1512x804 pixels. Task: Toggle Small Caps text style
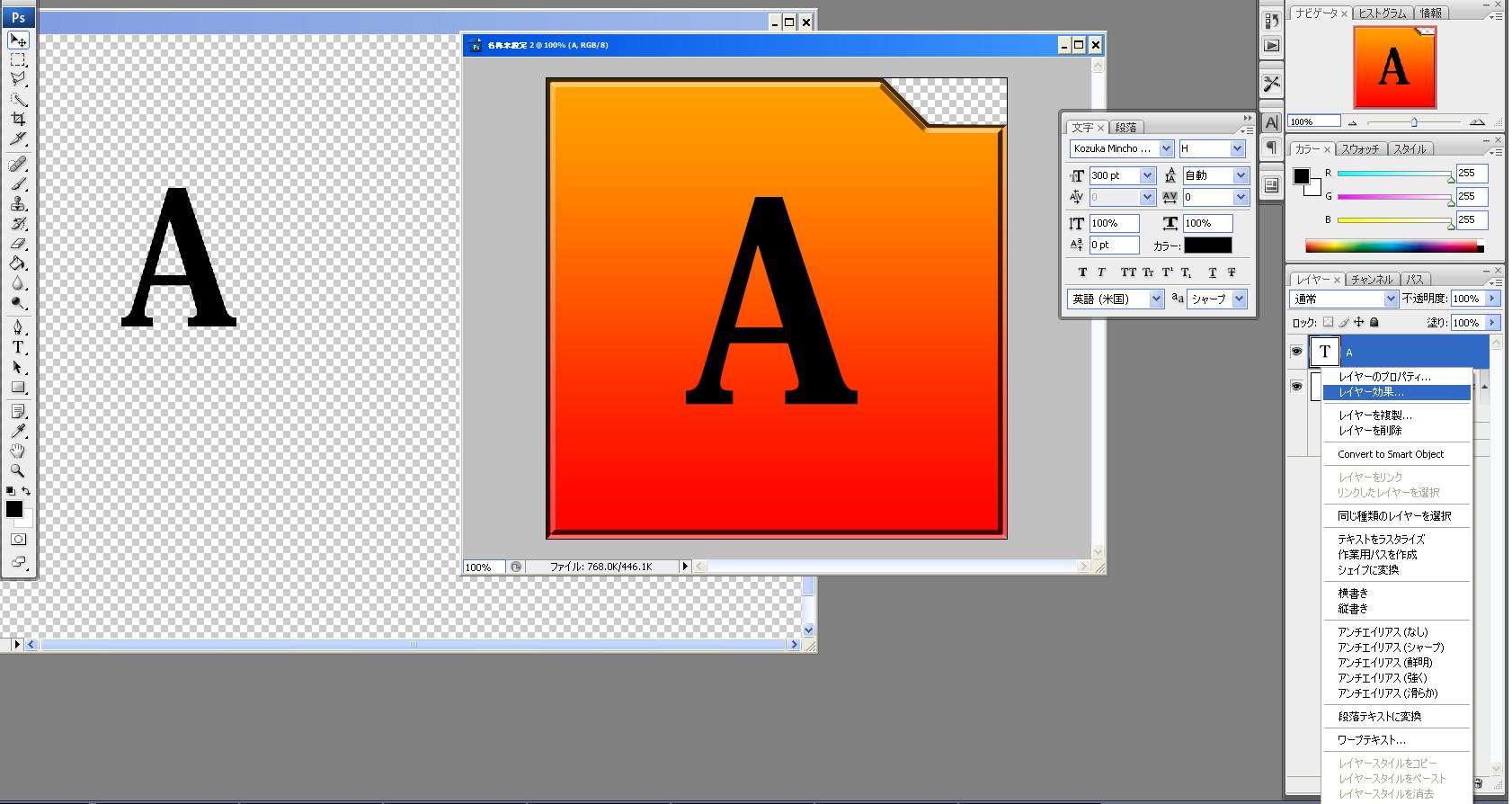(1148, 272)
